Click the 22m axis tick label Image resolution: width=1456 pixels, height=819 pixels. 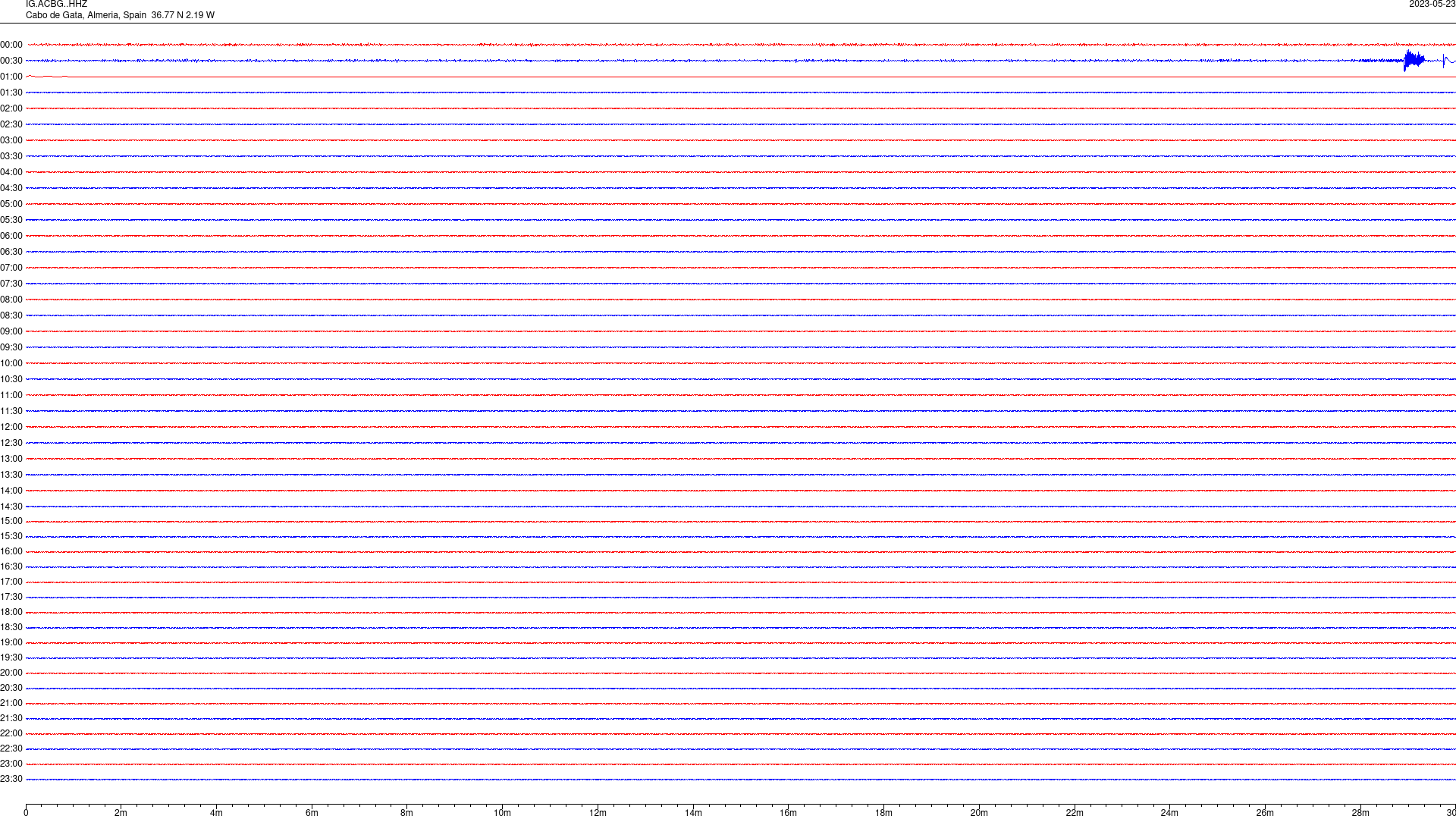click(x=1075, y=813)
